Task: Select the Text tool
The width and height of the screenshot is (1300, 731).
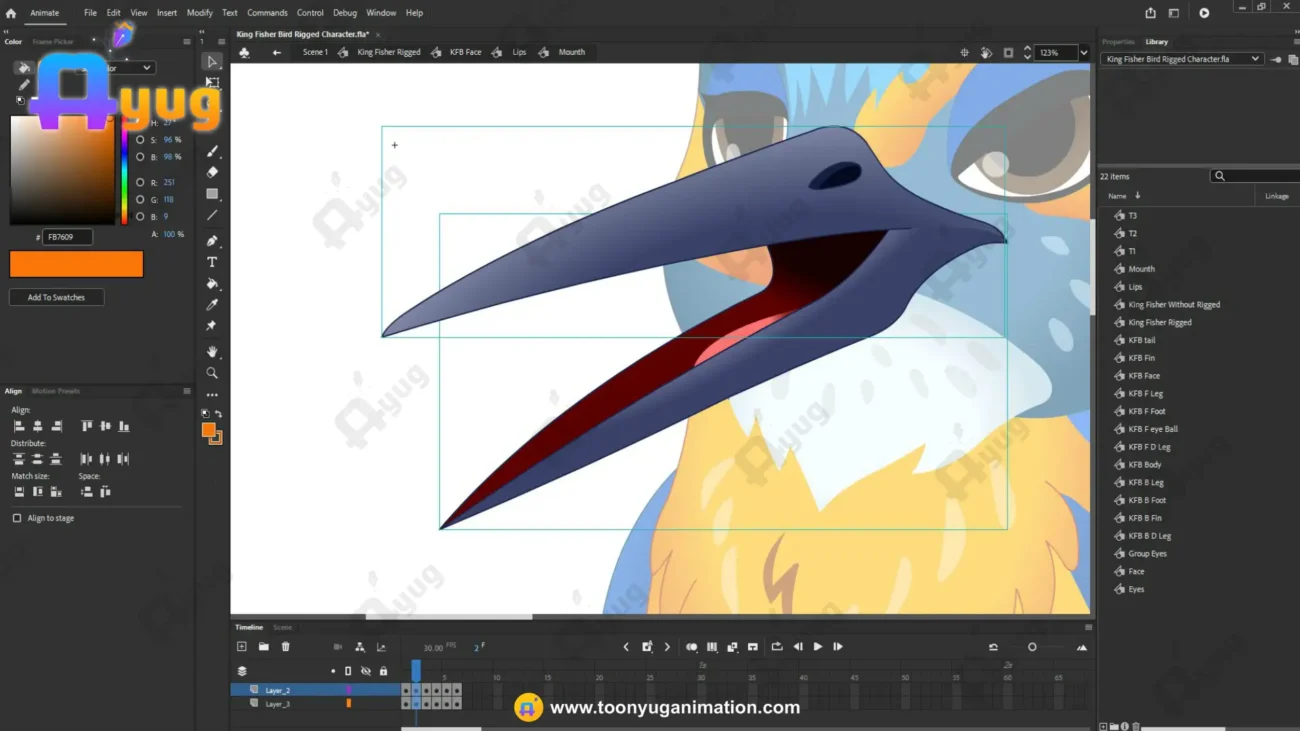Action: pyautogui.click(x=212, y=262)
